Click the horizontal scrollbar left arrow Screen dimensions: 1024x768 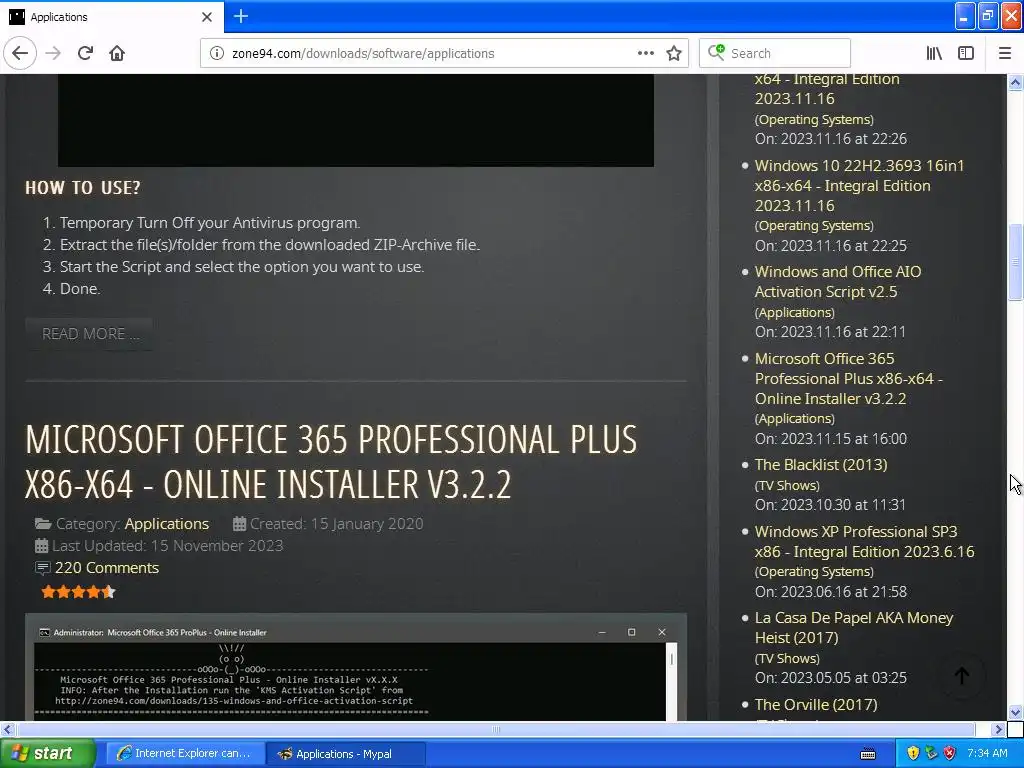click(x=7, y=729)
